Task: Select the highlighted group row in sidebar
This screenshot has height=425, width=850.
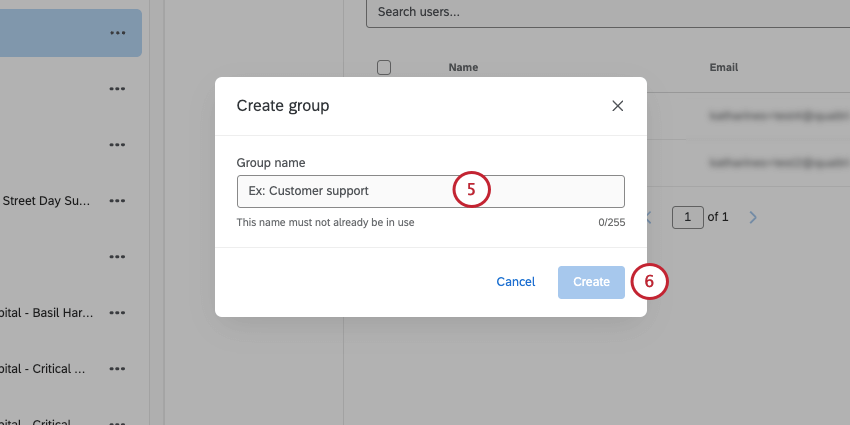Action: (x=50, y=33)
